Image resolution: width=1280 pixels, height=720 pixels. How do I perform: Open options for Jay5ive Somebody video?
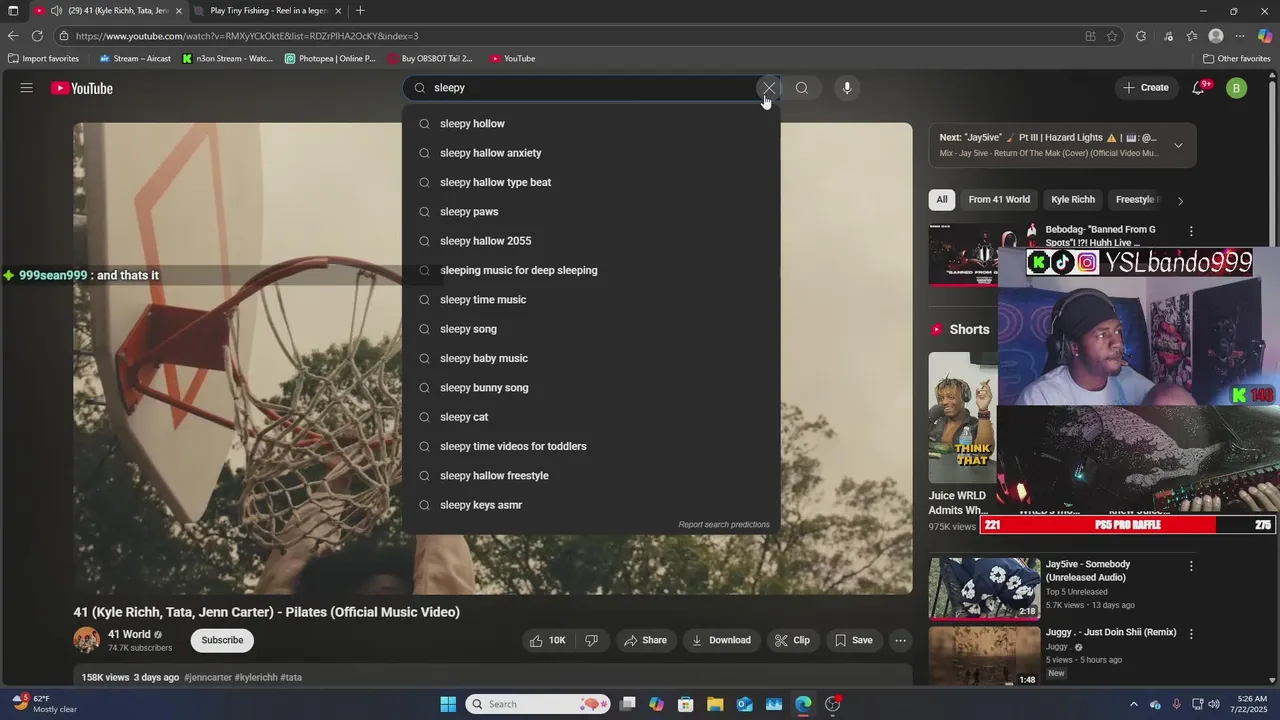coord(1191,566)
